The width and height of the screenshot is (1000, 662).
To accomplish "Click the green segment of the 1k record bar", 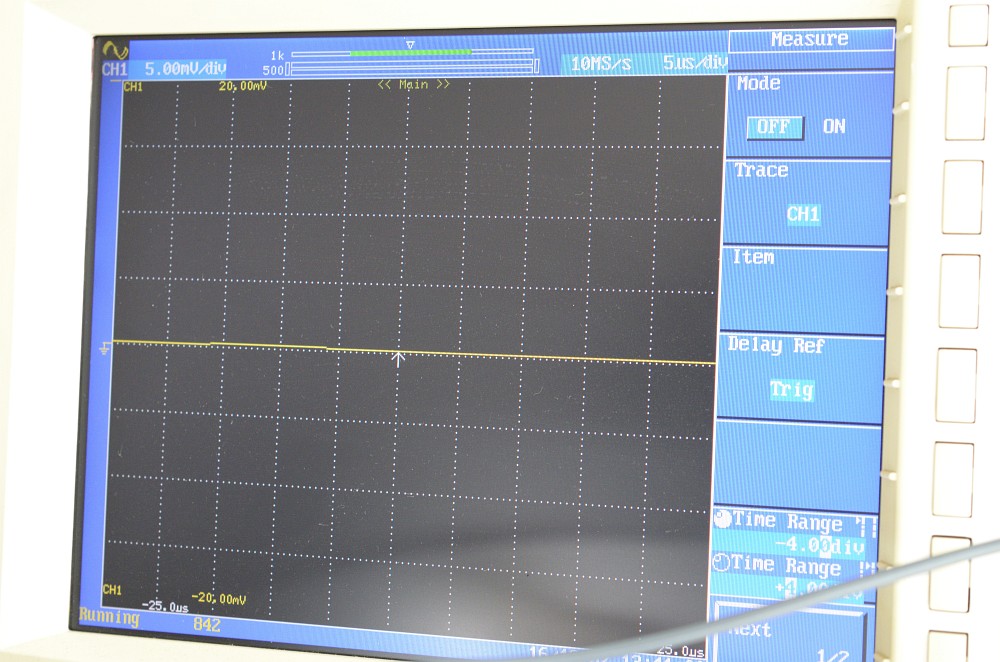I will 411,52.
